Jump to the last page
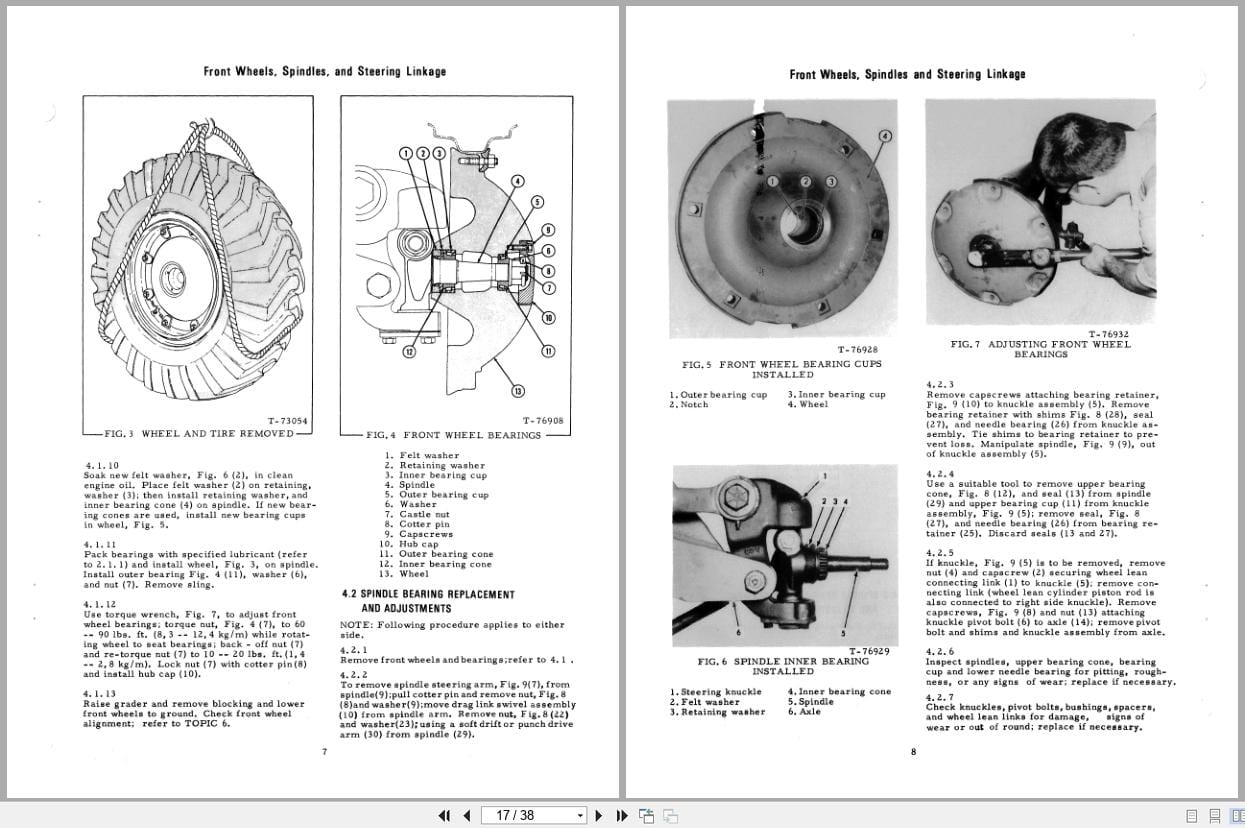This screenshot has width=1245, height=828. click(x=622, y=815)
